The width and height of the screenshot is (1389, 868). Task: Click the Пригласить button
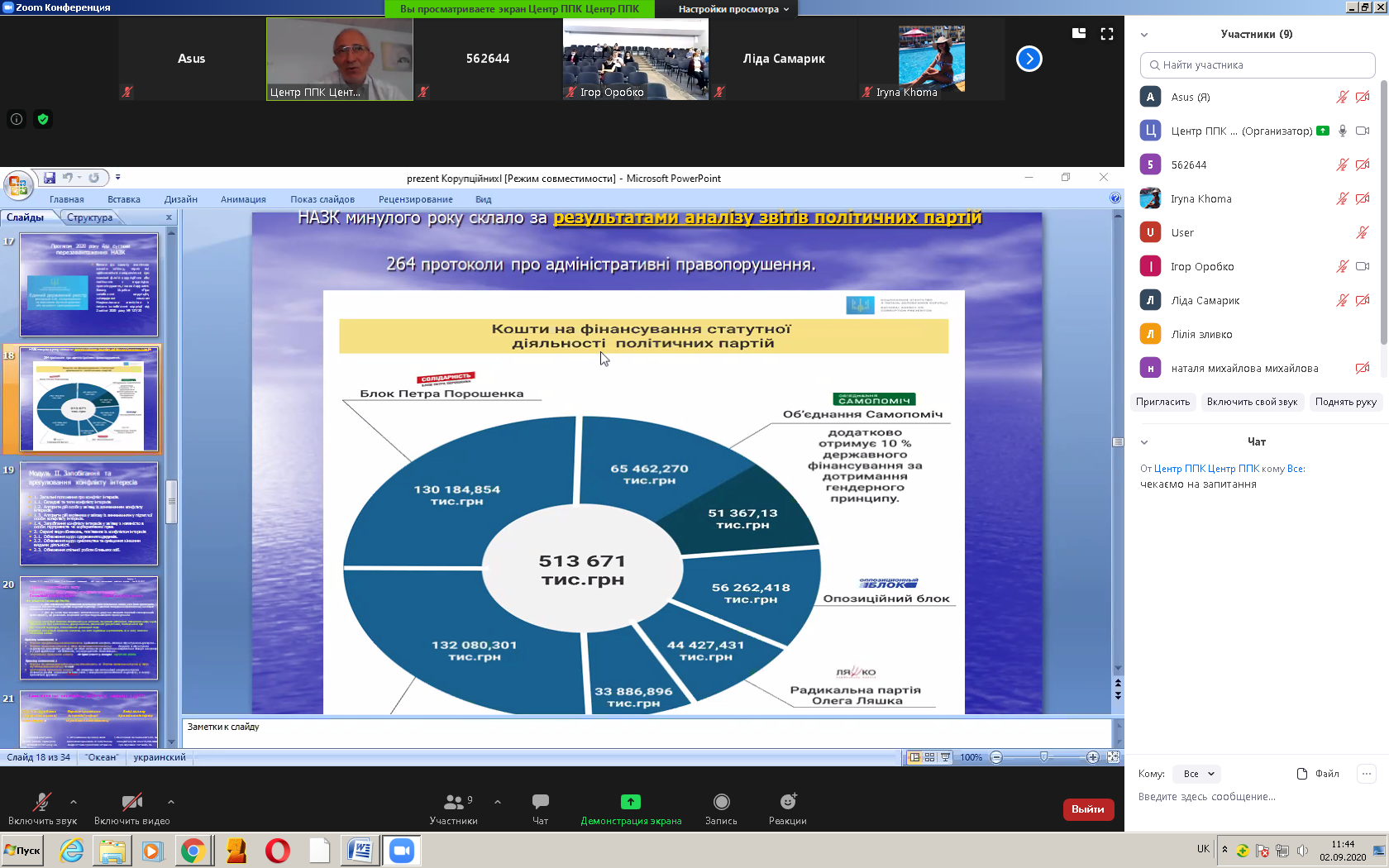point(1163,402)
